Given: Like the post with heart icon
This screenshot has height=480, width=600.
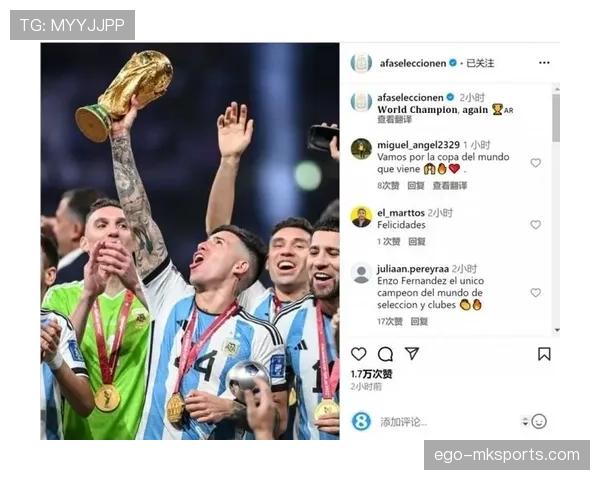Looking at the screenshot, I should coord(359,354).
